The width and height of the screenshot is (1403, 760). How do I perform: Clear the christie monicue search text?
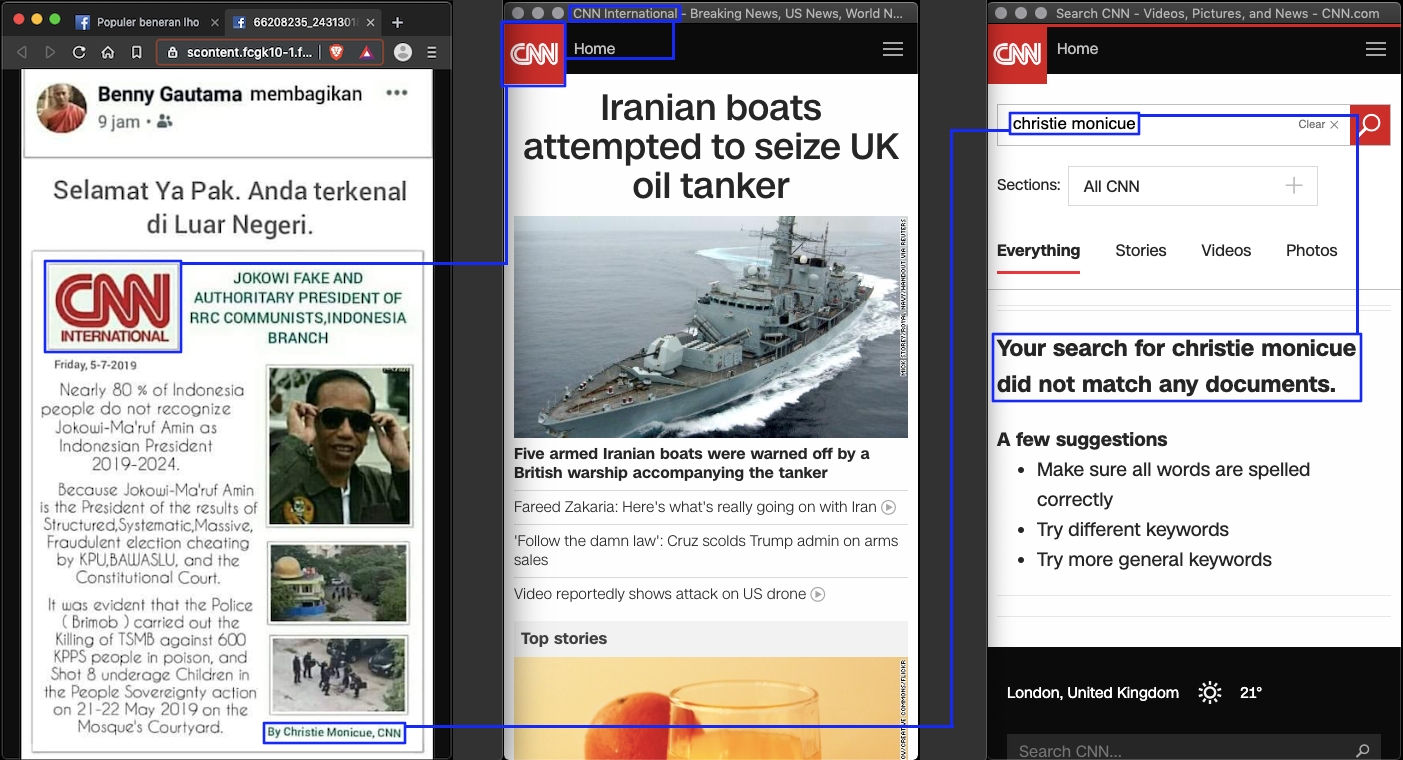(1318, 125)
